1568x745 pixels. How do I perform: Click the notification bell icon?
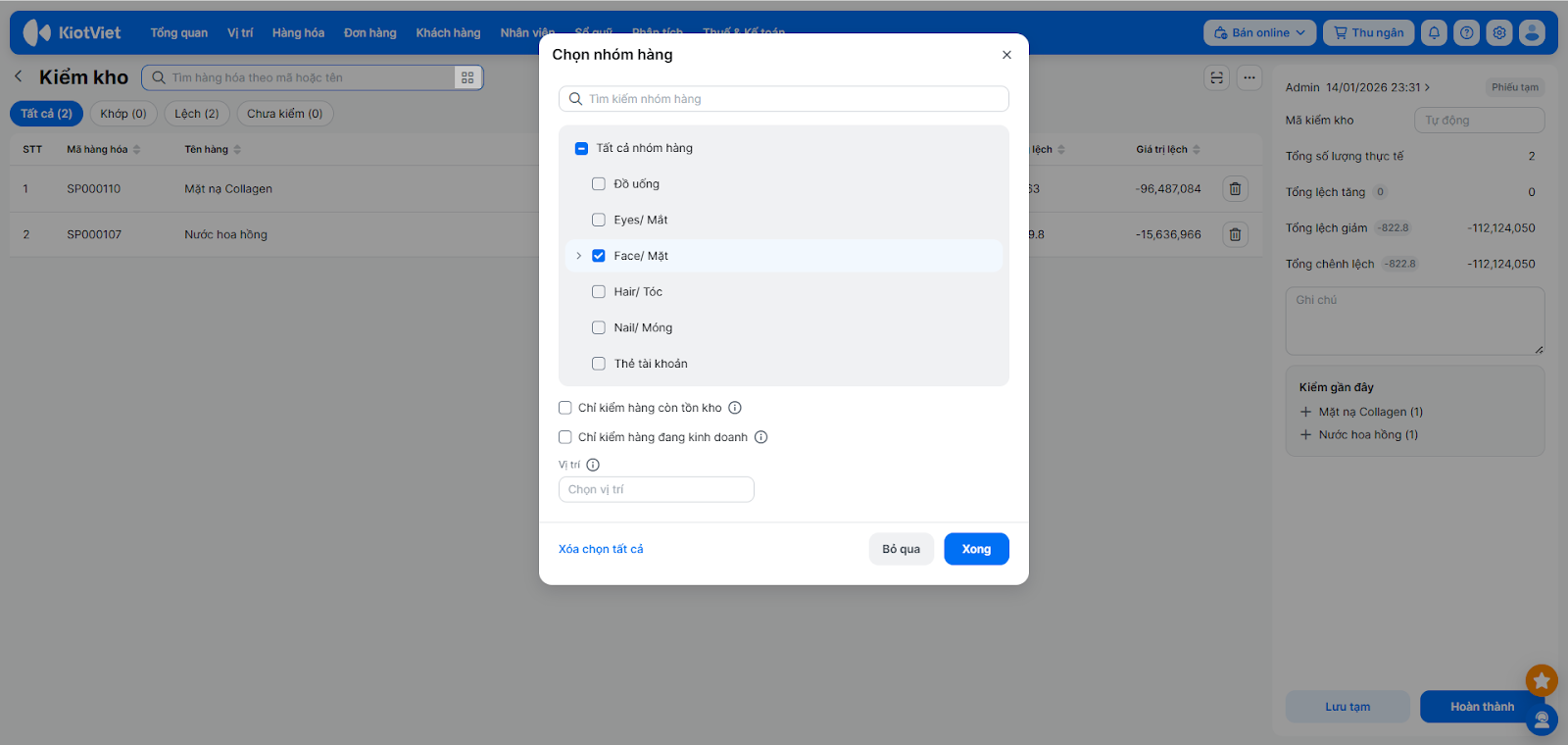(x=1434, y=32)
